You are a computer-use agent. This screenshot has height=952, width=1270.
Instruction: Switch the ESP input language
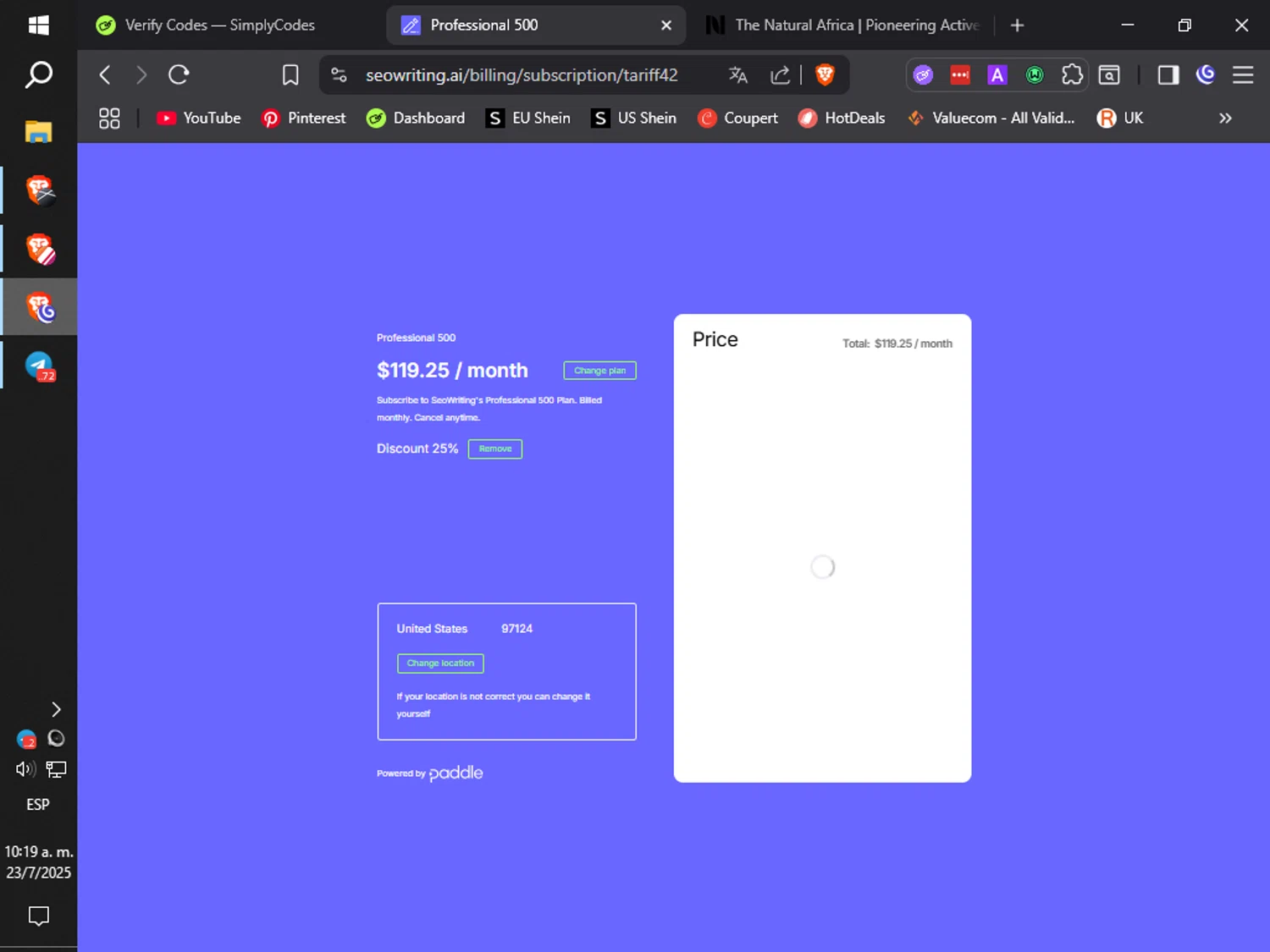(38, 805)
